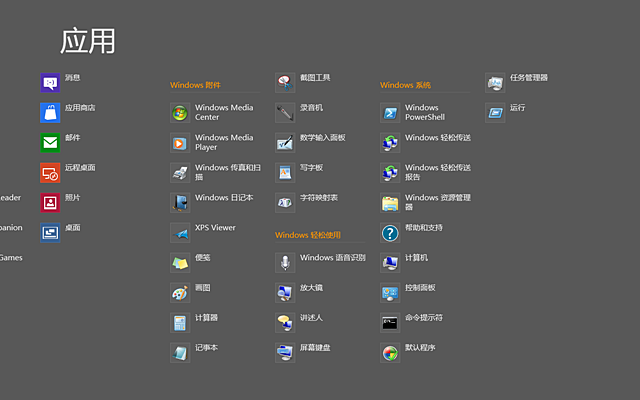640x400 pixels.
Task: Open Windows 传真和扫描 fax and scan
Action: point(216,173)
